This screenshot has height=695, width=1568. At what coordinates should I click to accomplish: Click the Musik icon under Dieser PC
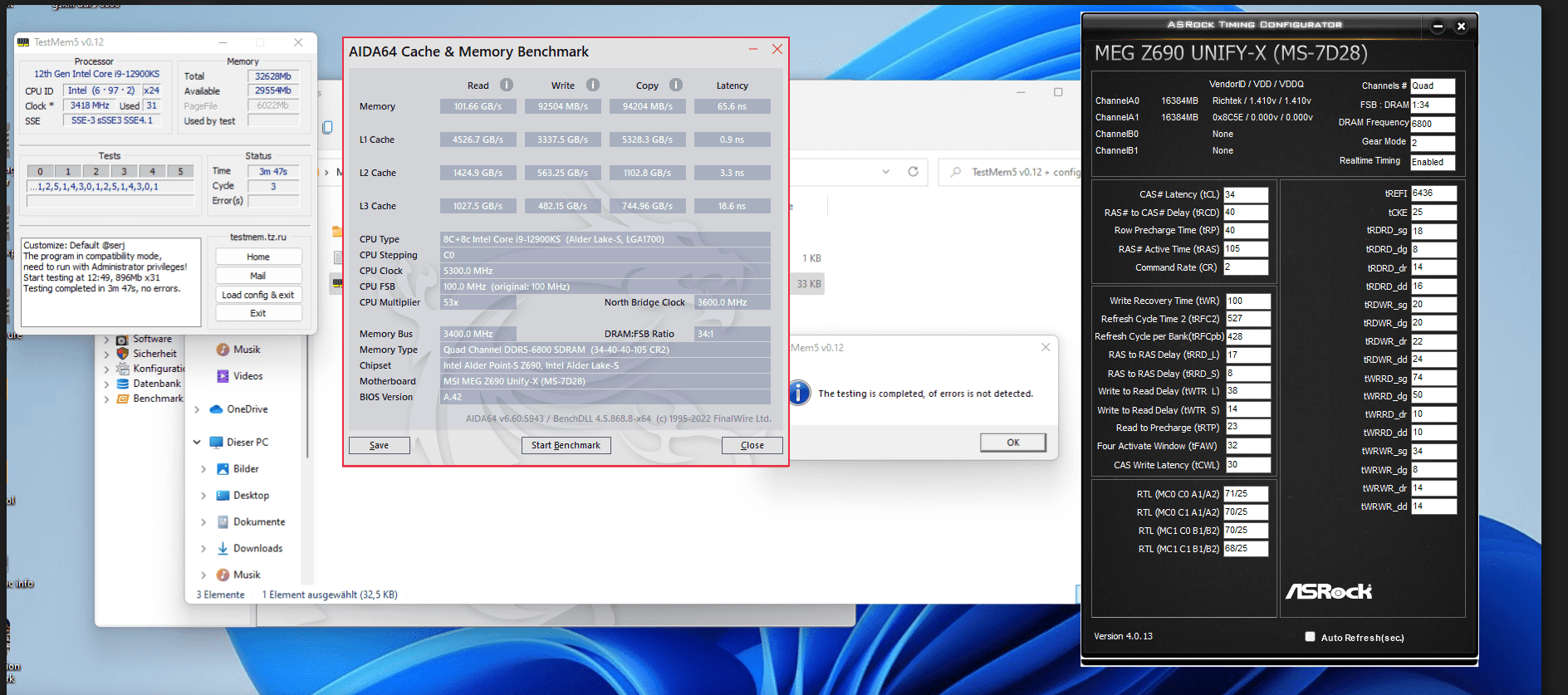223,575
